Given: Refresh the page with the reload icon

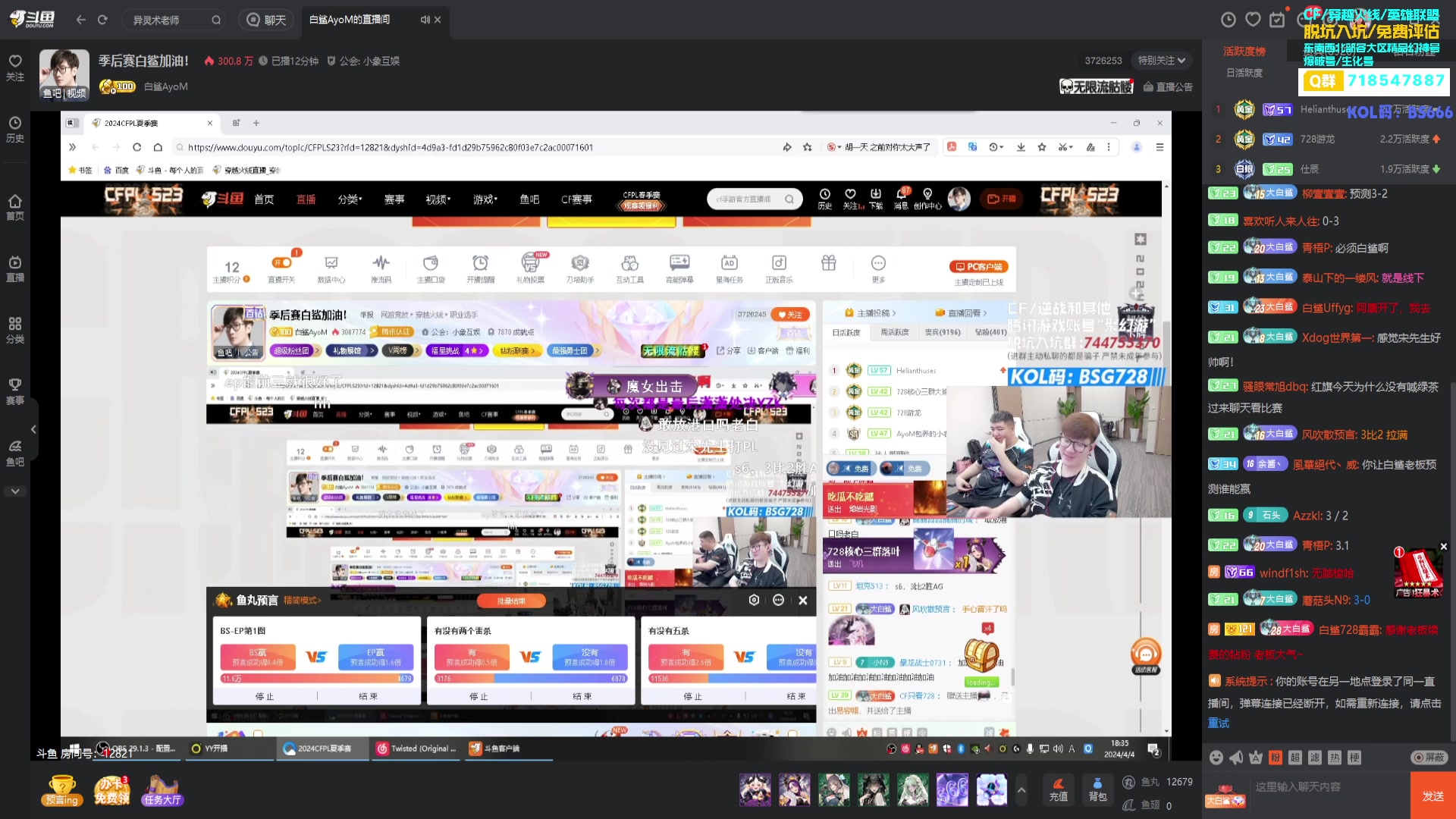Looking at the screenshot, I should tap(102, 20).
